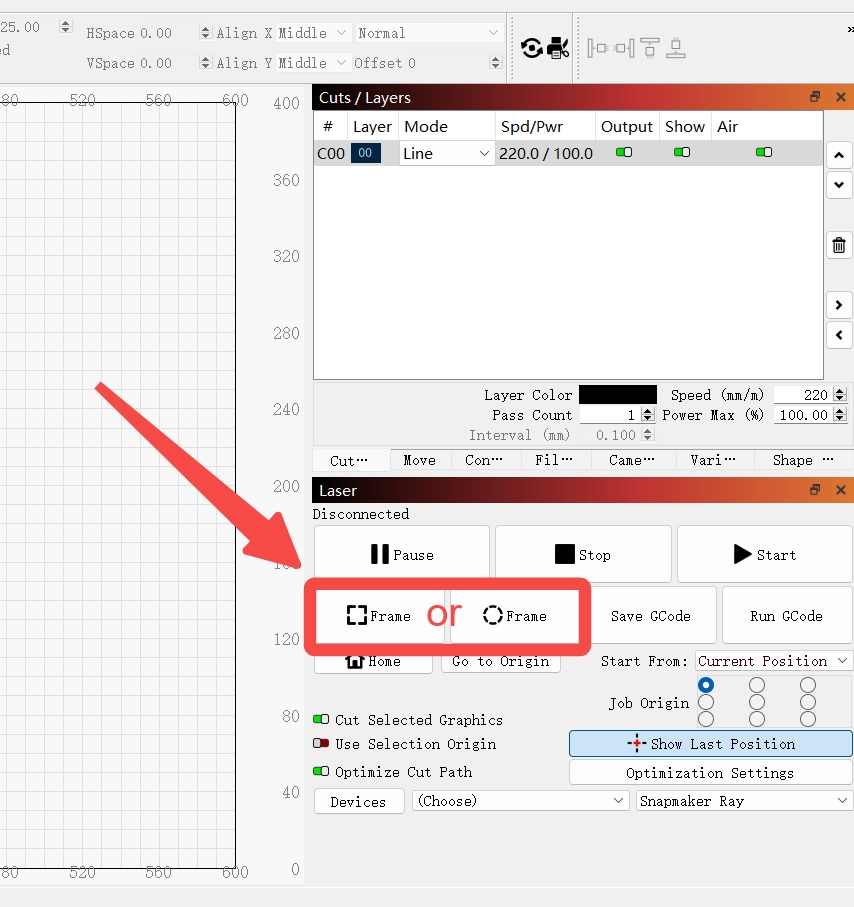Move layer down with the down arrow
854x907 pixels.
[839, 185]
